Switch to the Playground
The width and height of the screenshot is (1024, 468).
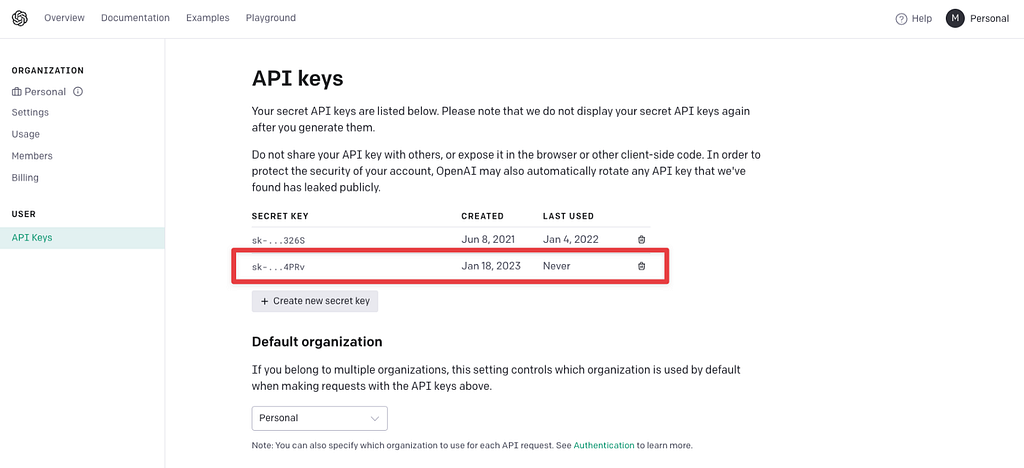tap(270, 18)
